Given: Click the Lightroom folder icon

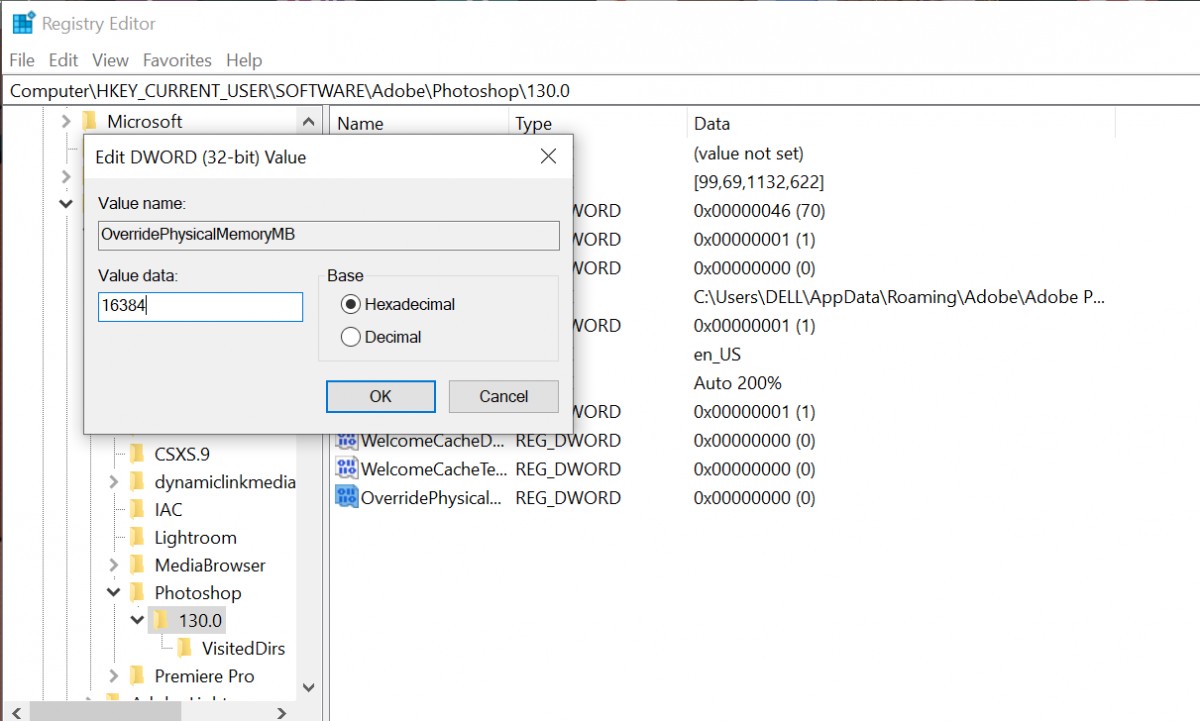Looking at the screenshot, I should 137,538.
